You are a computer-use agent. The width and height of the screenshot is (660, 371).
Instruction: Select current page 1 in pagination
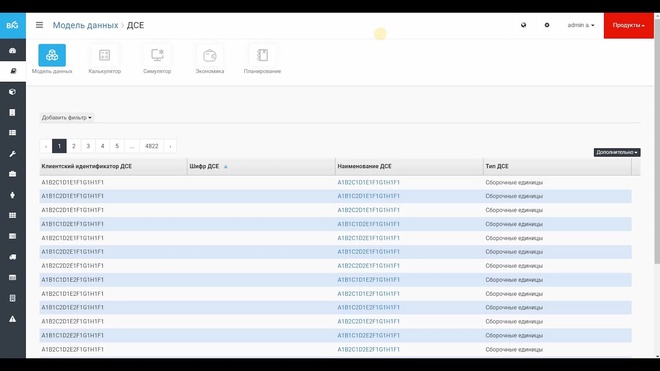point(59,146)
